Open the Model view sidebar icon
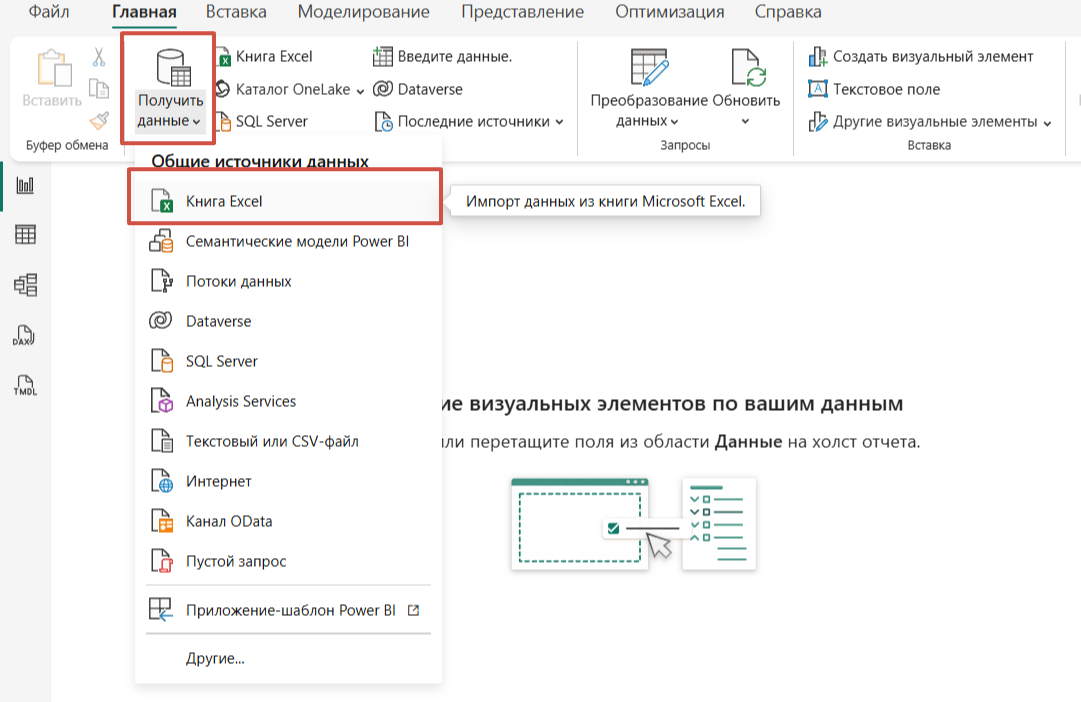Viewport: 1081px width, 702px height. (x=26, y=285)
